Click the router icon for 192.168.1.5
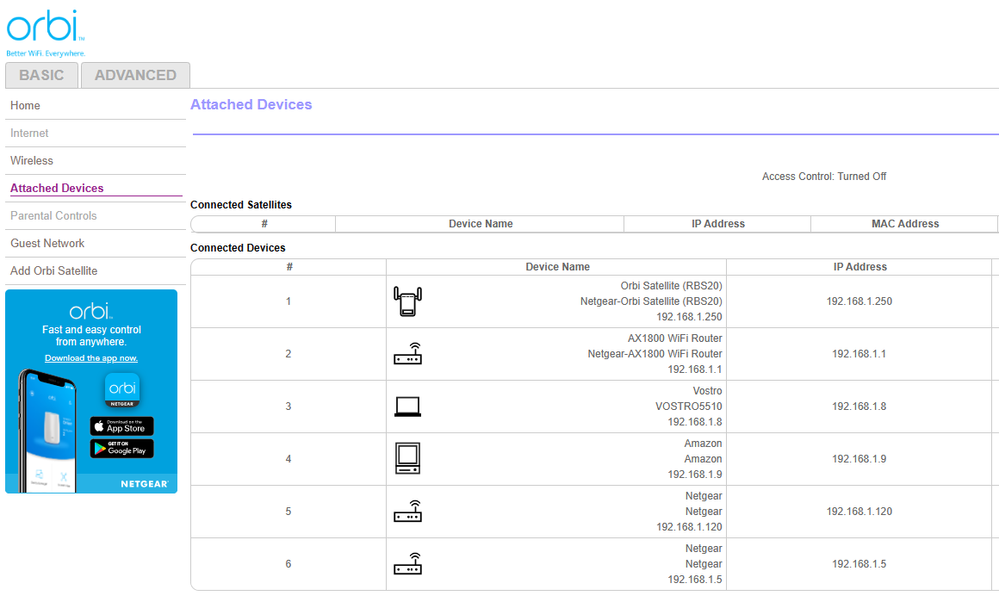The width and height of the screenshot is (999, 596). coord(407,564)
